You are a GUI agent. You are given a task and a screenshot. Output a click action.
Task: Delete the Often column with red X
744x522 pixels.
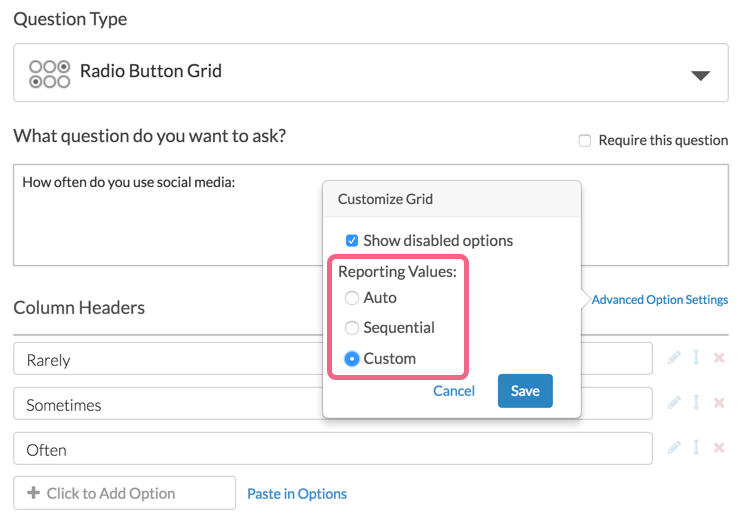[718, 448]
